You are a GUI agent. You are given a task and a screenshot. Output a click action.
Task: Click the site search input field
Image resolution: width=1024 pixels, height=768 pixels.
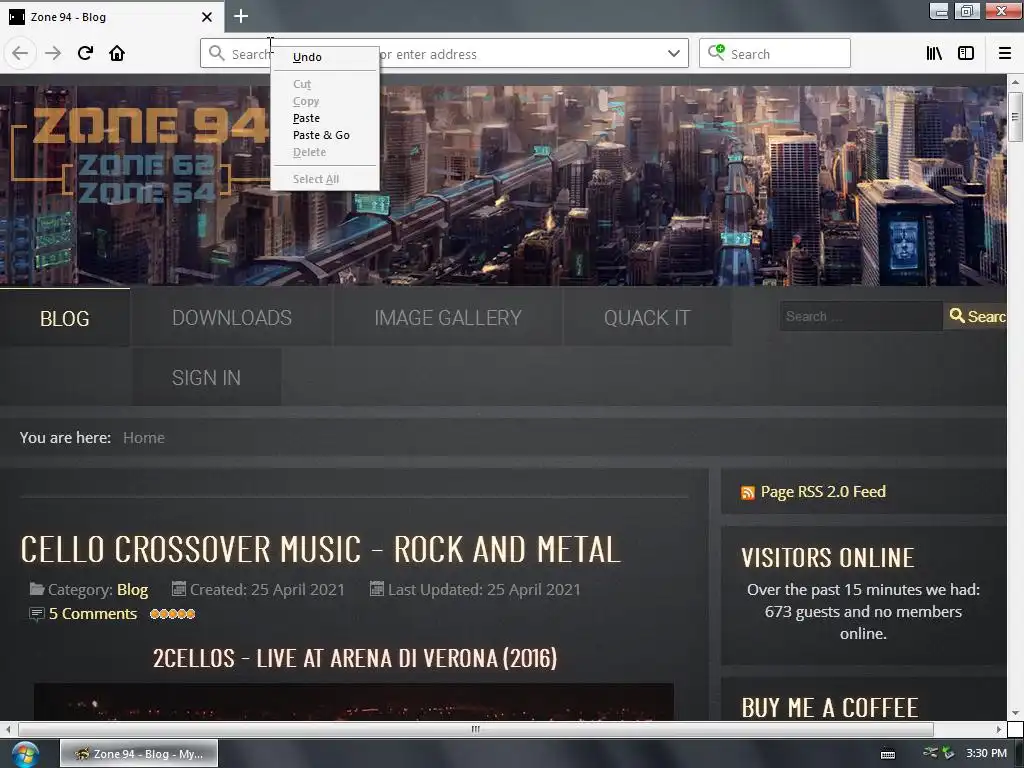click(861, 316)
